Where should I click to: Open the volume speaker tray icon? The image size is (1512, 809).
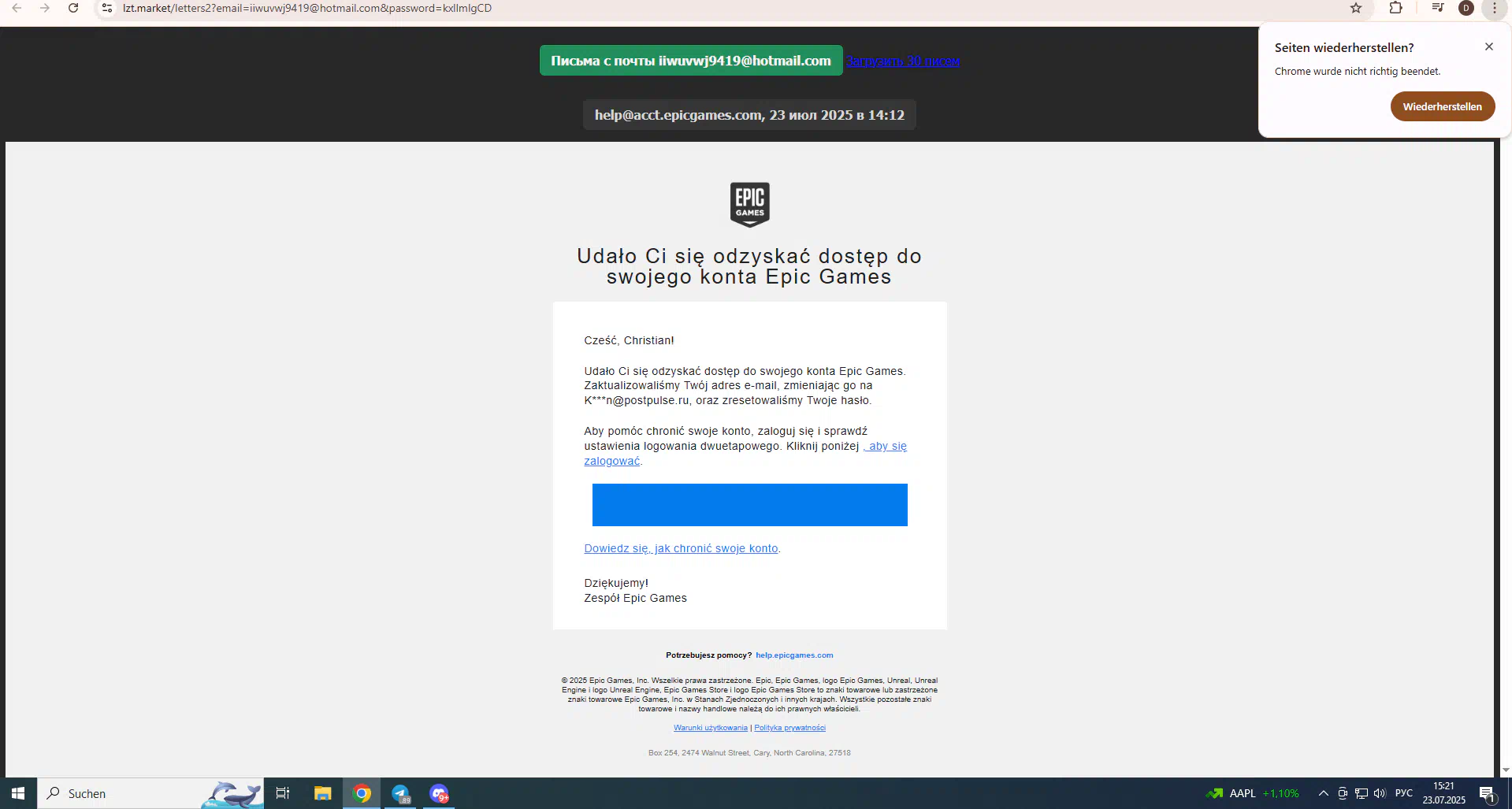[1380, 793]
